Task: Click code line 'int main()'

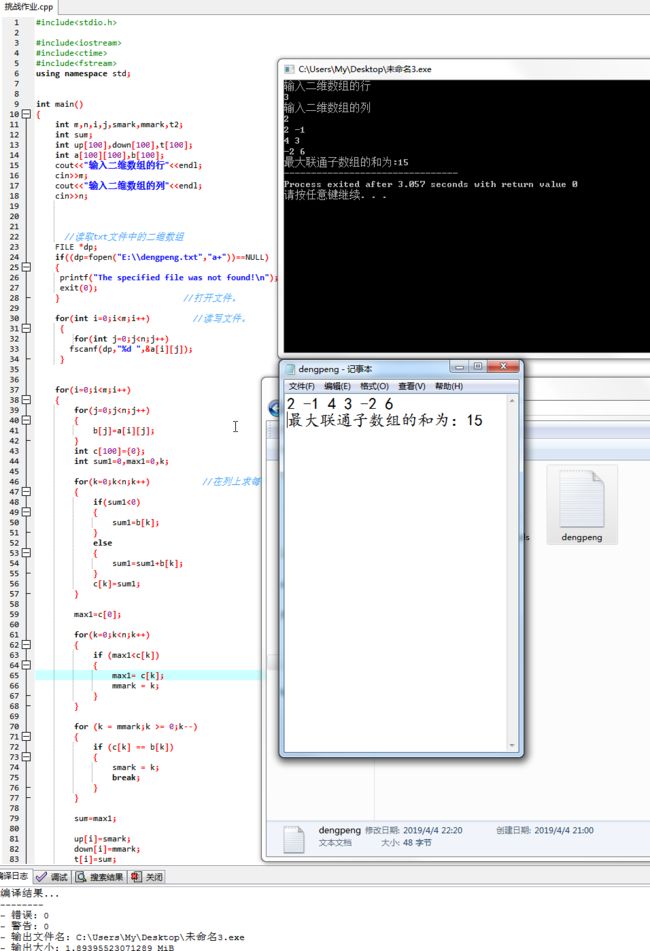Action: 59,104
